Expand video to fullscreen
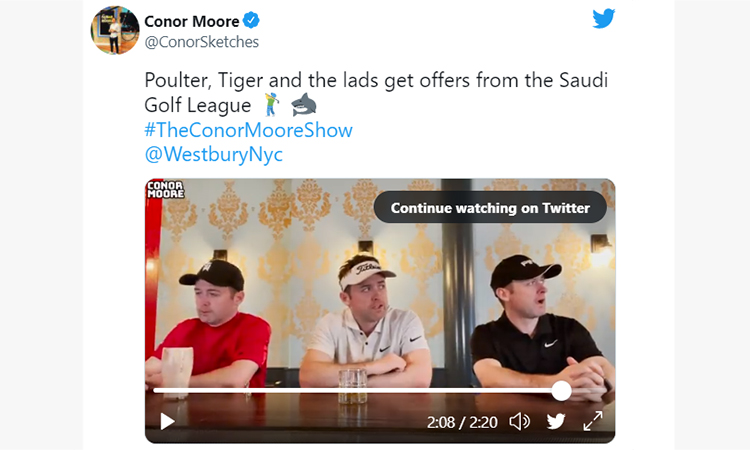The image size is (750, 450). [593, 421]
